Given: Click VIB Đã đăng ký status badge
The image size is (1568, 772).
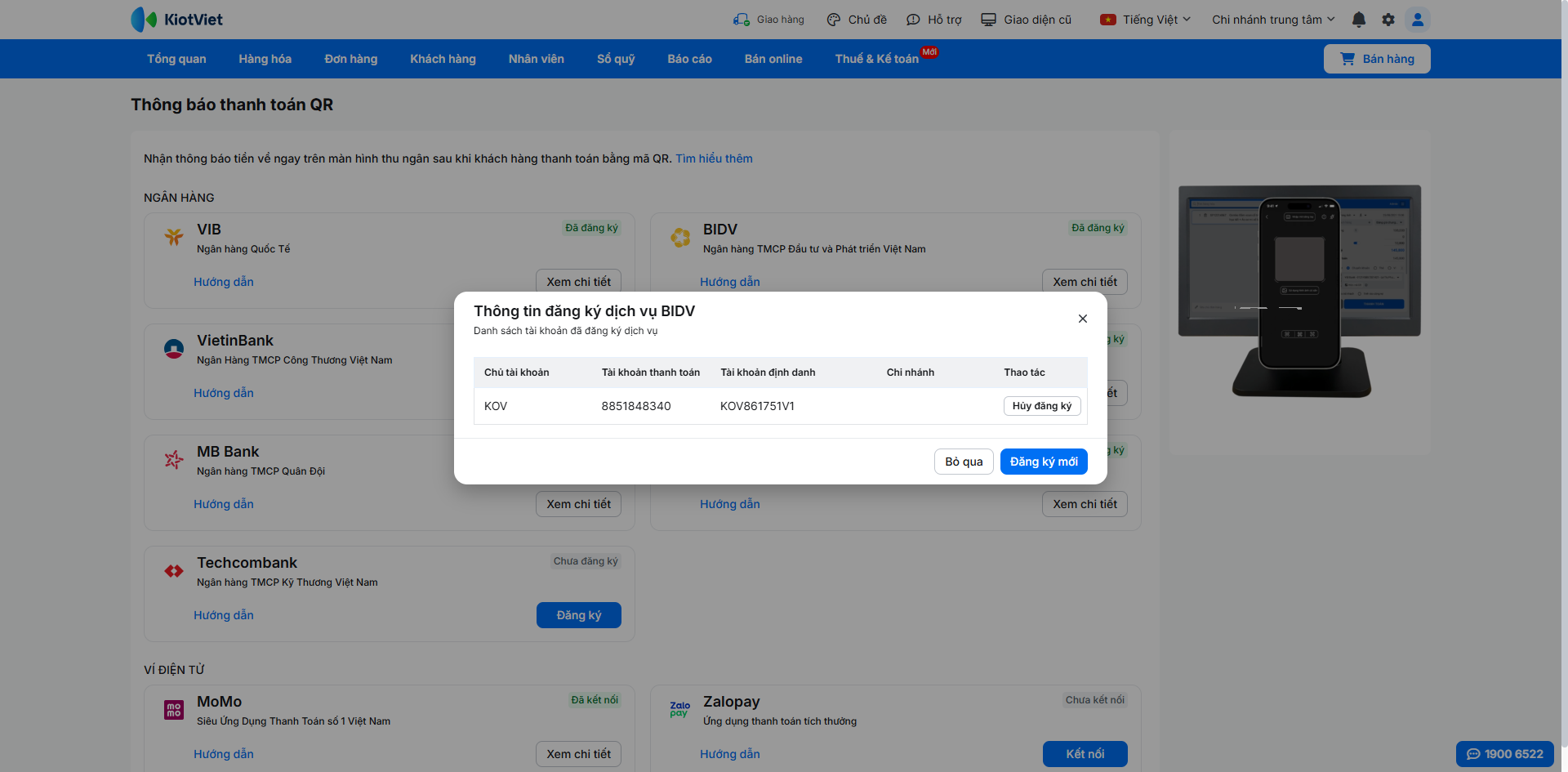Looking at the screenshot, I should click(x=592, y=228).
